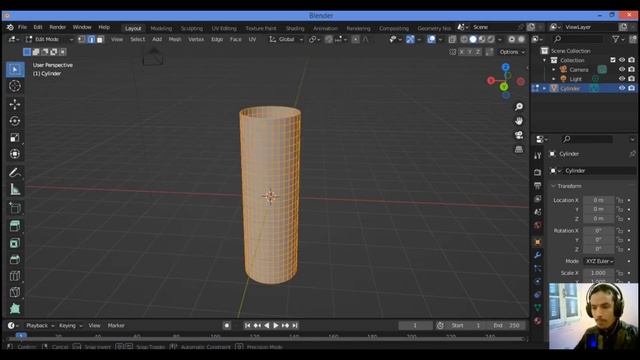Open the Object Data properties tab
This screenshot has width=640, height=360.
538,308
